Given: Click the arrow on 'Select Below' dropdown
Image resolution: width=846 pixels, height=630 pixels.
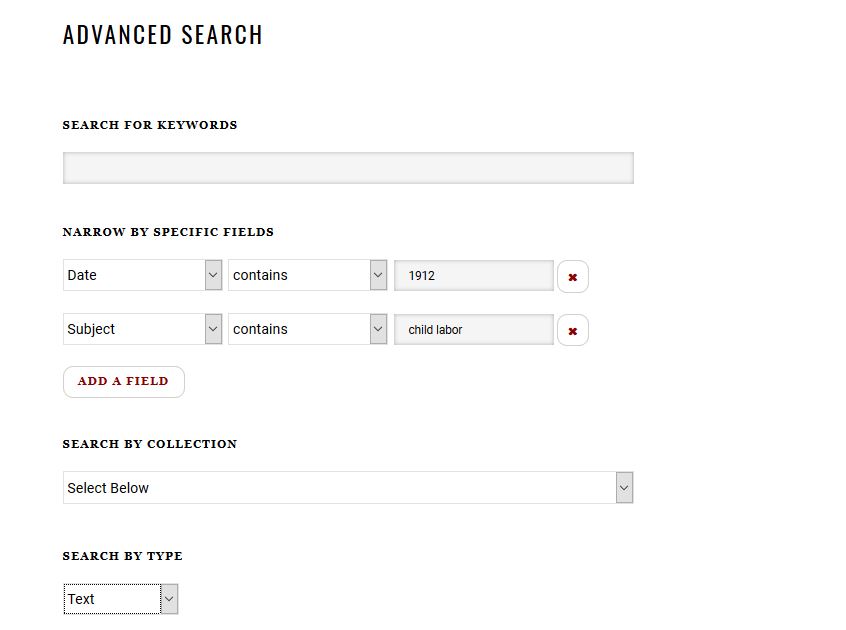Looking at the screenshot, I should click(x=624, y=488).
